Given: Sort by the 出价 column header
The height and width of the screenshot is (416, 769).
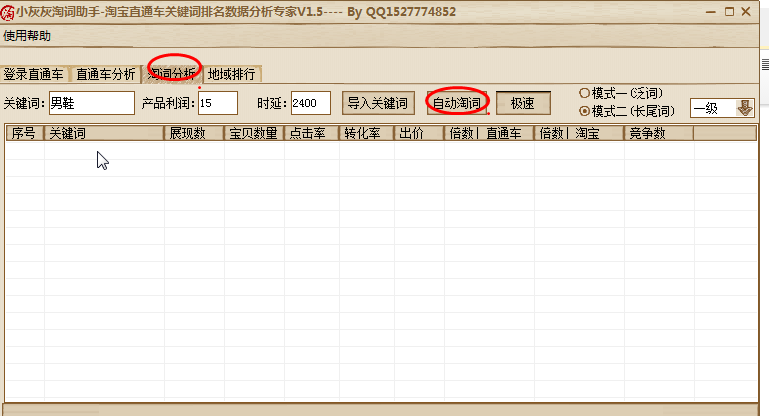Looking at the screenshot, I should [419, 133].
